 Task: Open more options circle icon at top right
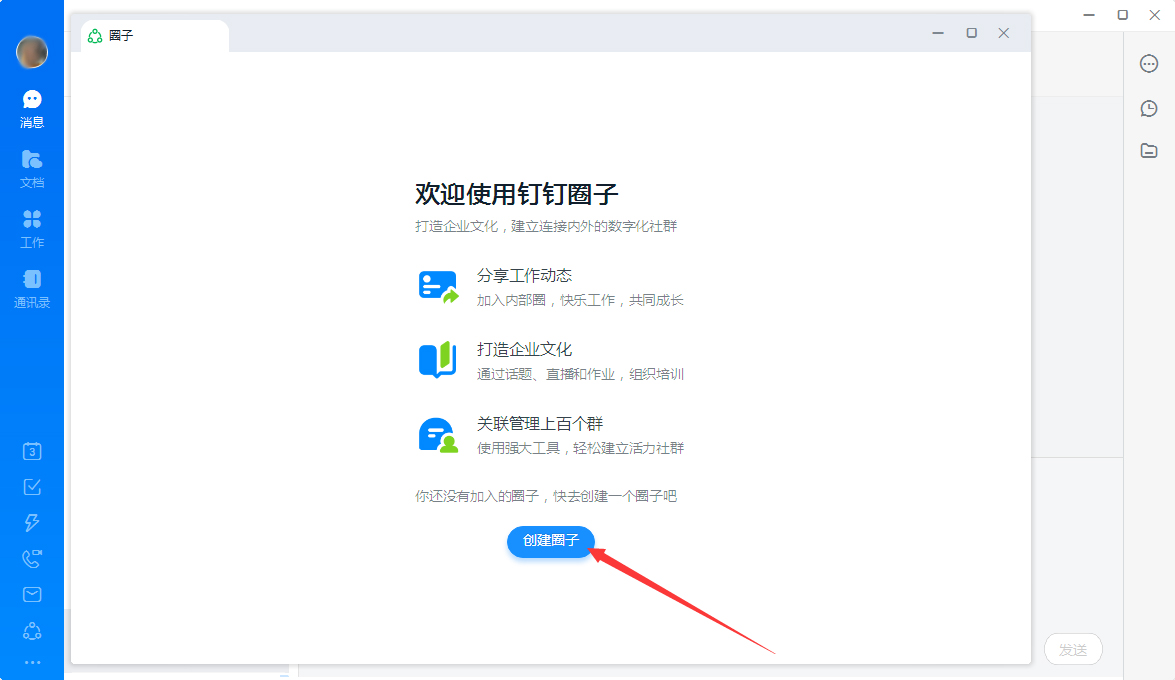pos(1148,63)
